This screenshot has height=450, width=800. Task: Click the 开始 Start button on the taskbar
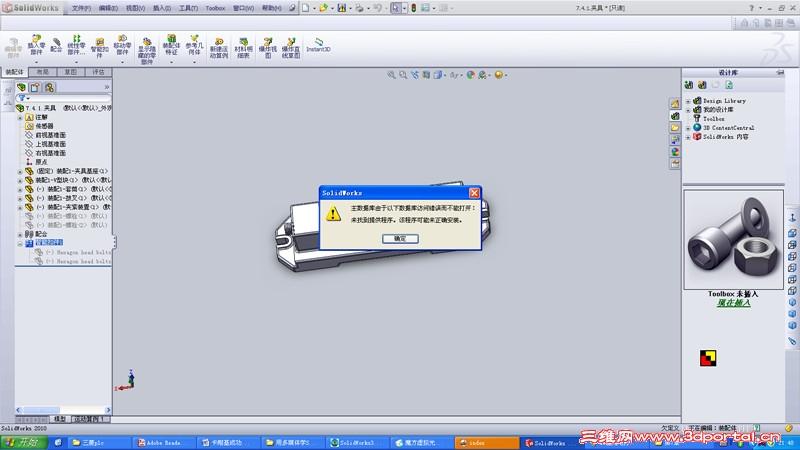tap(24, 442)
